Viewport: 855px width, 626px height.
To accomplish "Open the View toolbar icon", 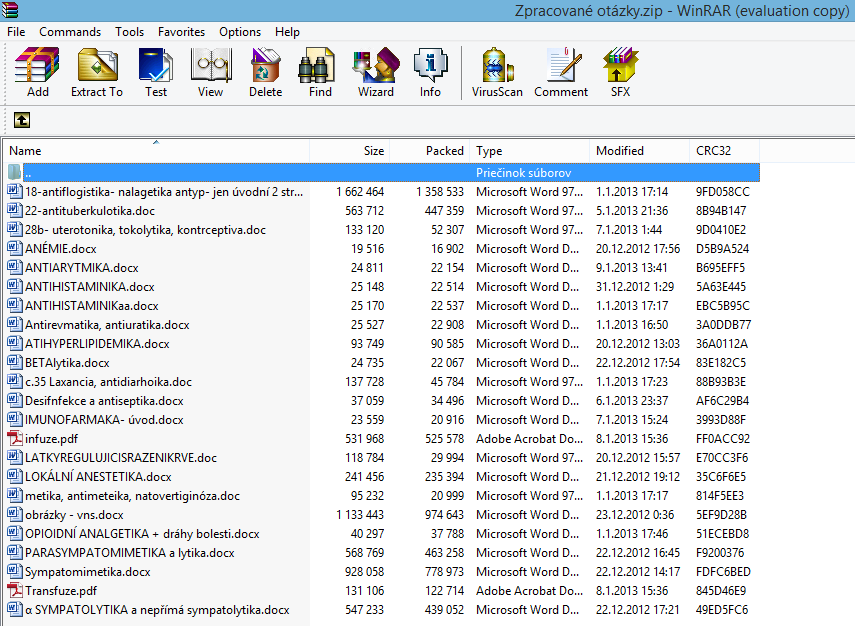I will point(210,73).
